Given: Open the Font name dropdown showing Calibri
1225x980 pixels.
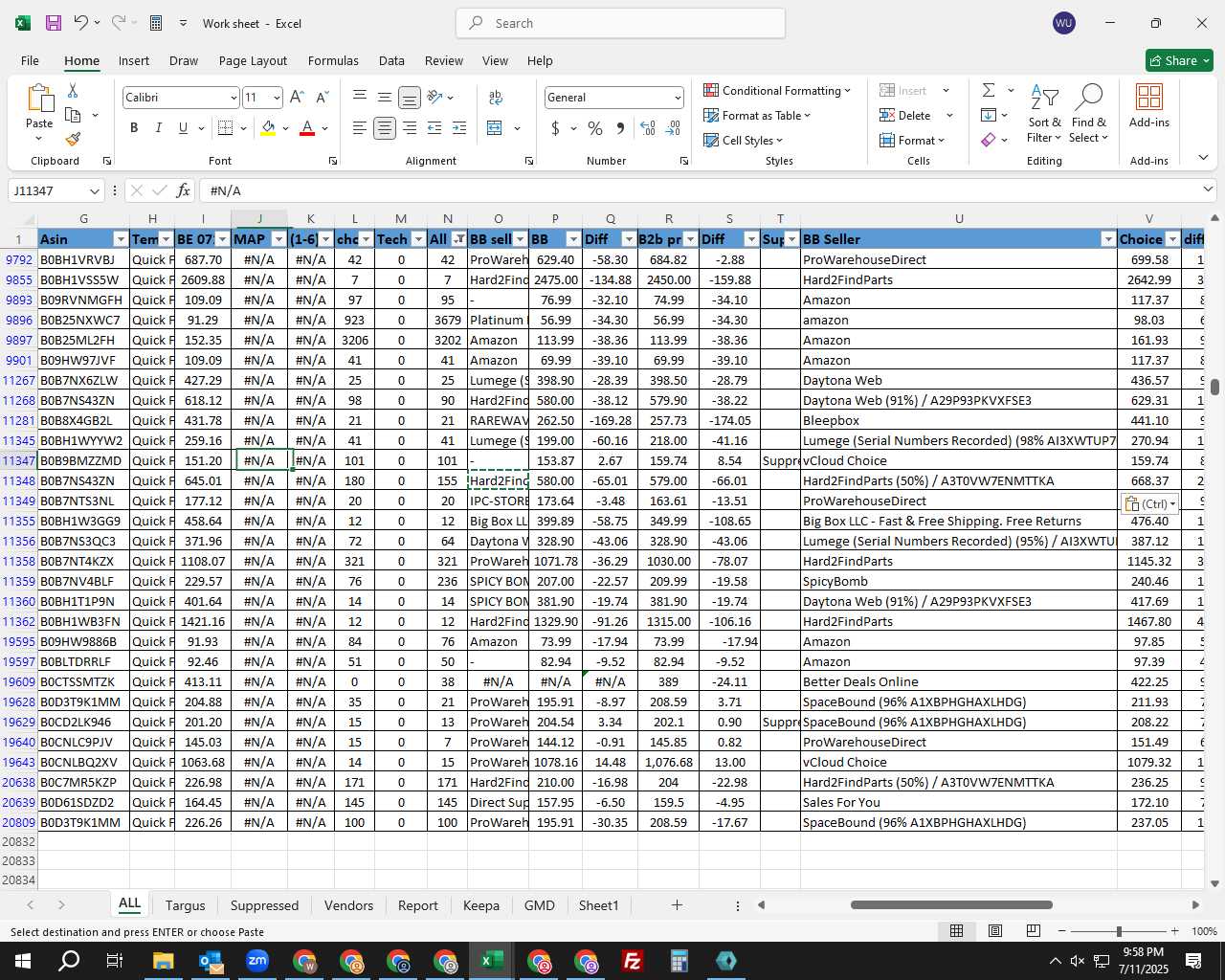Looking at the screenshot, I should coord(233,98).
